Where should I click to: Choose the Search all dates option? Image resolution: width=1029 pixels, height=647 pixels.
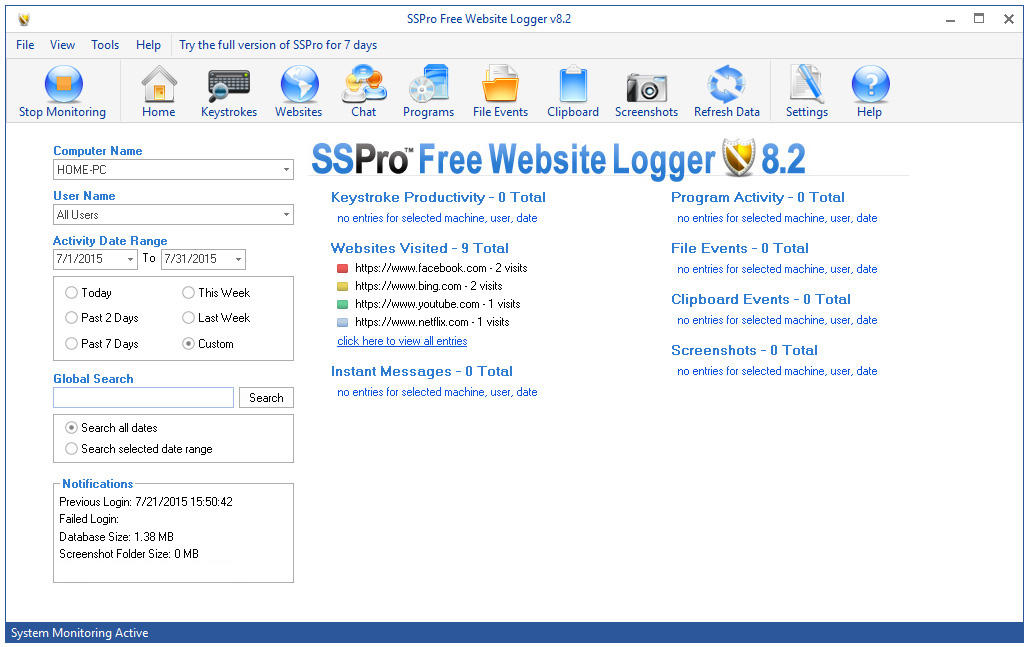click(x=71, y=427)
